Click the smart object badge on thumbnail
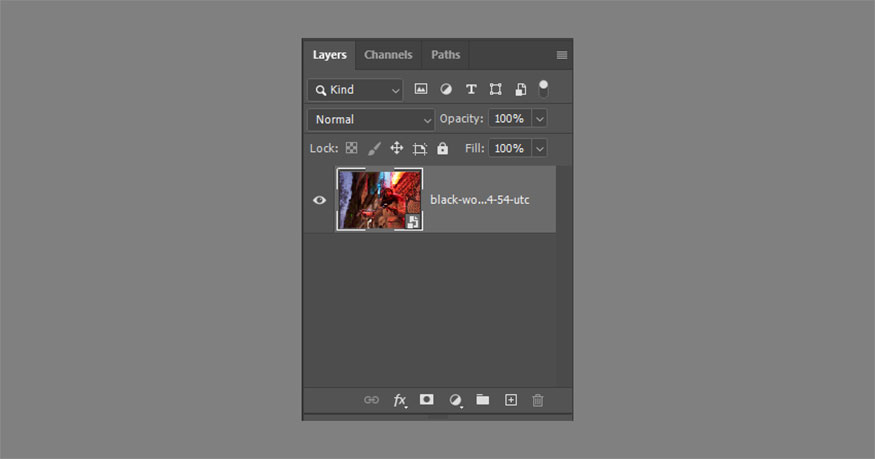This screenshot has height=459, width=875. tap(413, 221)
